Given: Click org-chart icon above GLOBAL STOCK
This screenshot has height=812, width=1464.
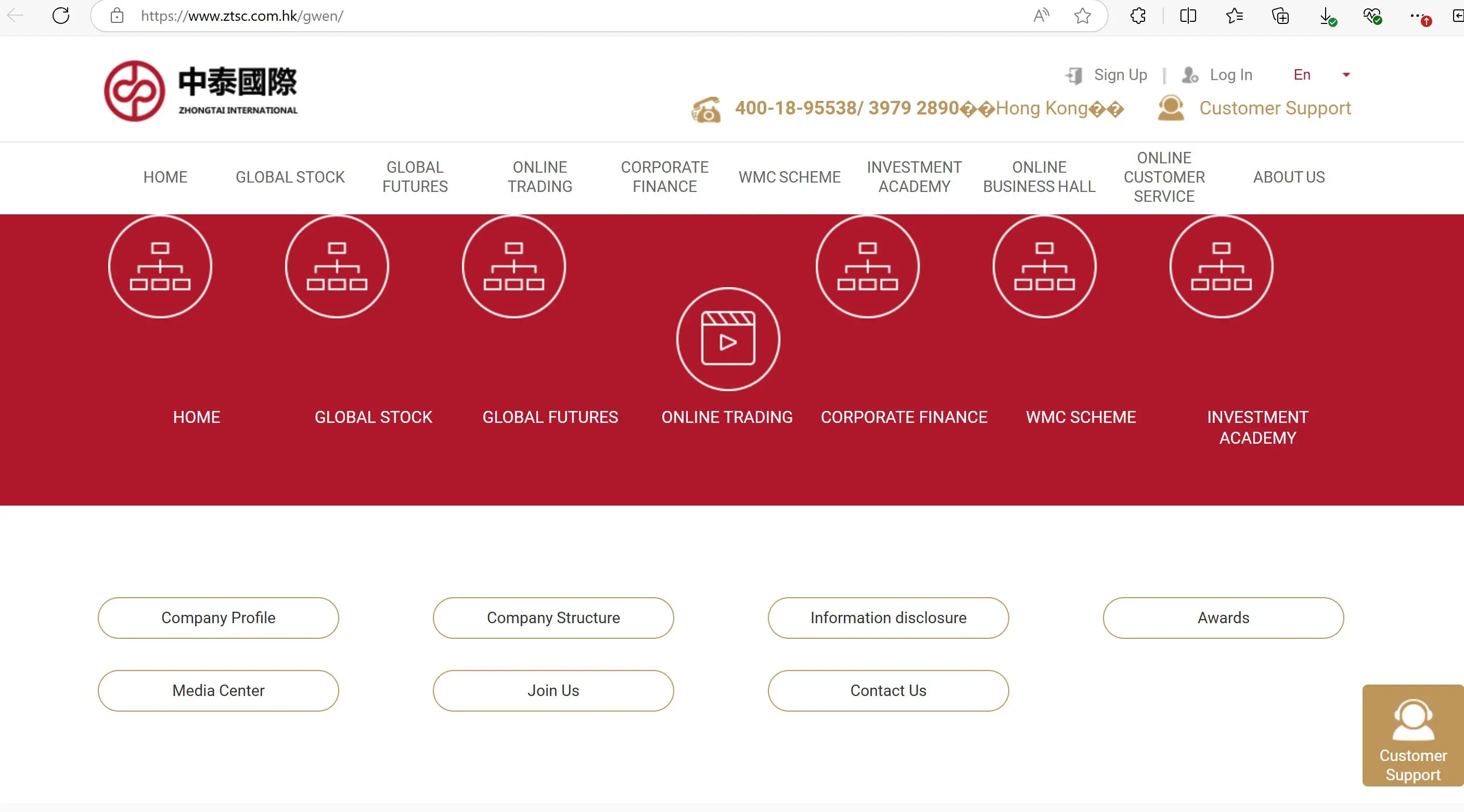Looking at the screenshot, I should pos(337,266).
